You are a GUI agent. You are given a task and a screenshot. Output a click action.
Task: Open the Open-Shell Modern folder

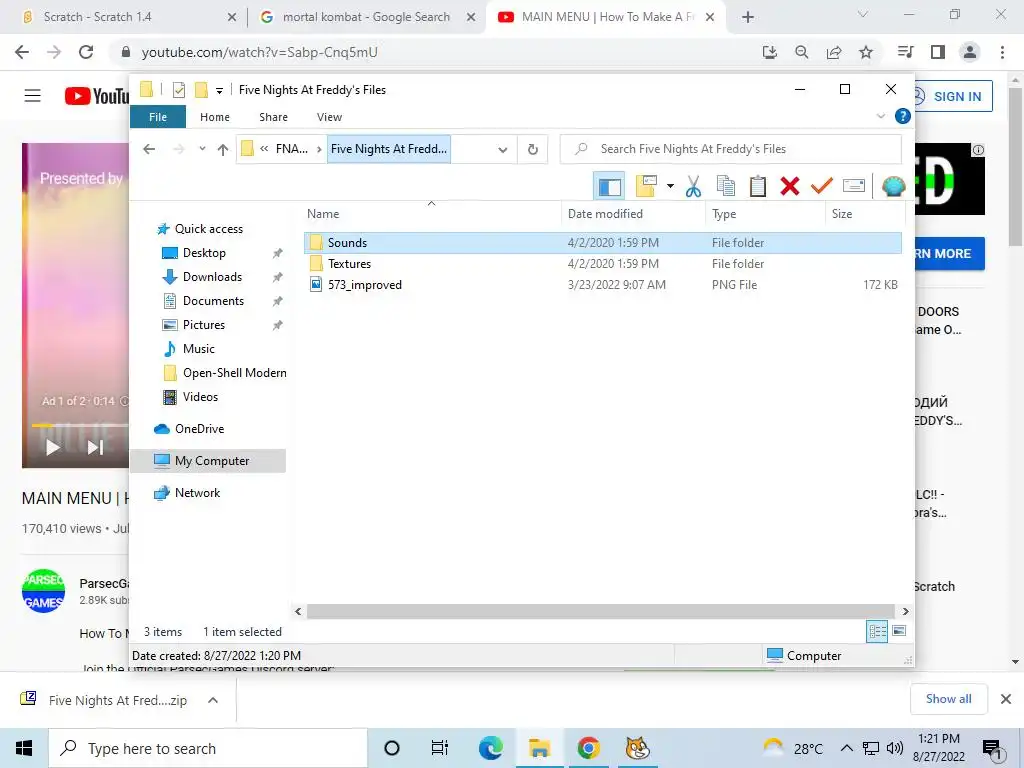click(224, 373)
